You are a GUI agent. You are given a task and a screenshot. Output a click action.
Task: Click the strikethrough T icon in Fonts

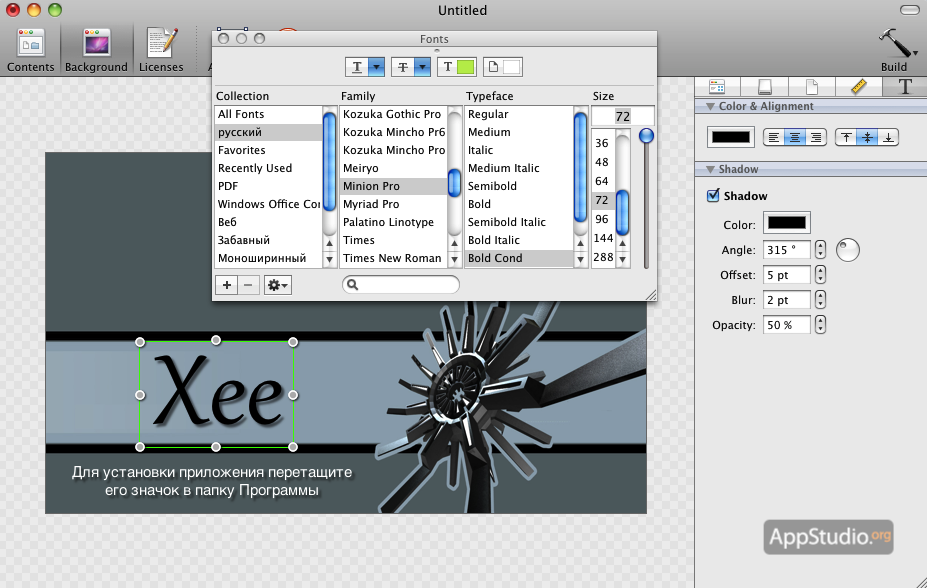(403, 67)
